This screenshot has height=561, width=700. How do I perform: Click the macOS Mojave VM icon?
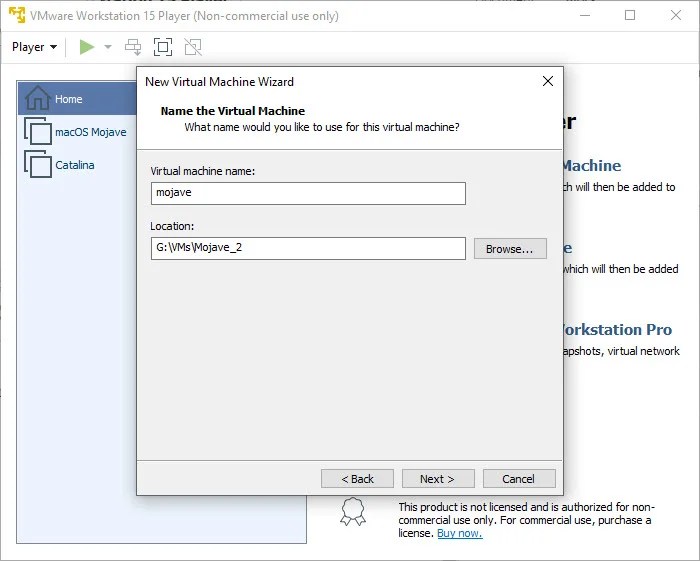click(38, 131)
